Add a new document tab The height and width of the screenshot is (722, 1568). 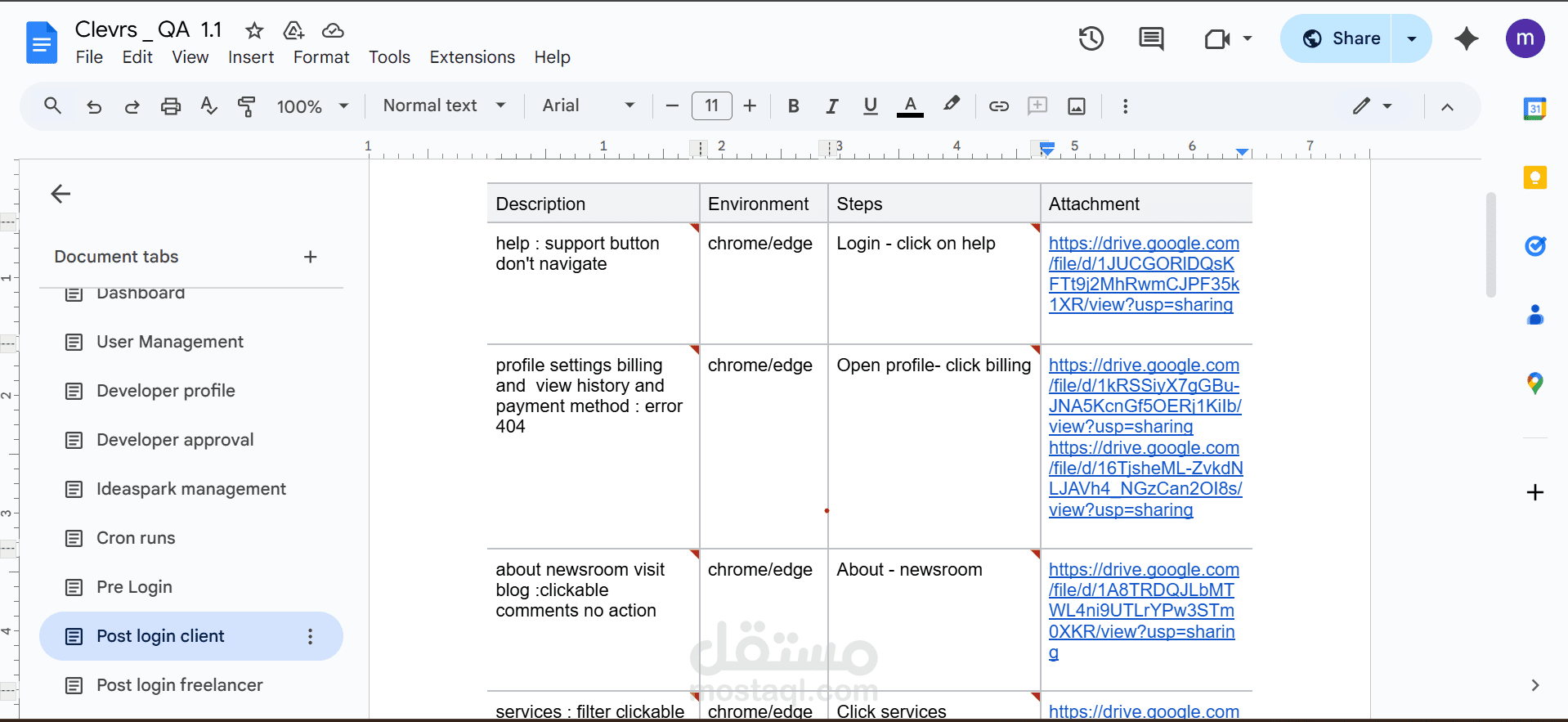pos(310,257)
